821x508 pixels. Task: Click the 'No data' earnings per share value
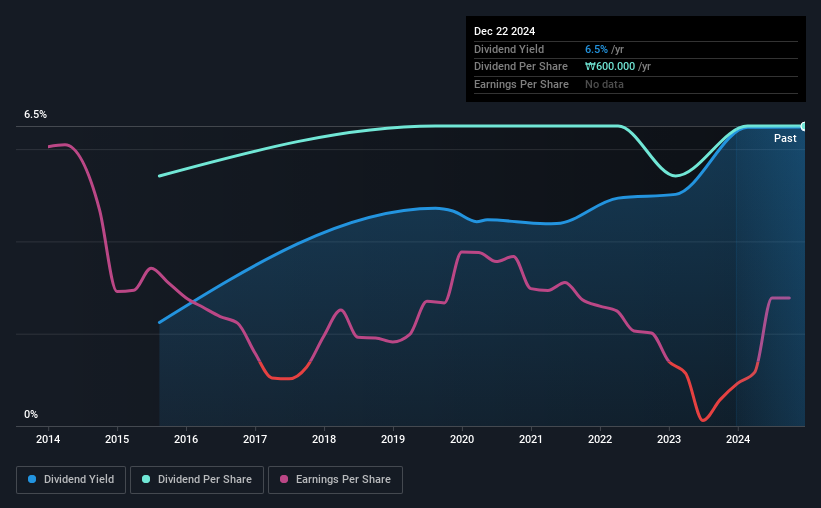(x=604, y=84)
